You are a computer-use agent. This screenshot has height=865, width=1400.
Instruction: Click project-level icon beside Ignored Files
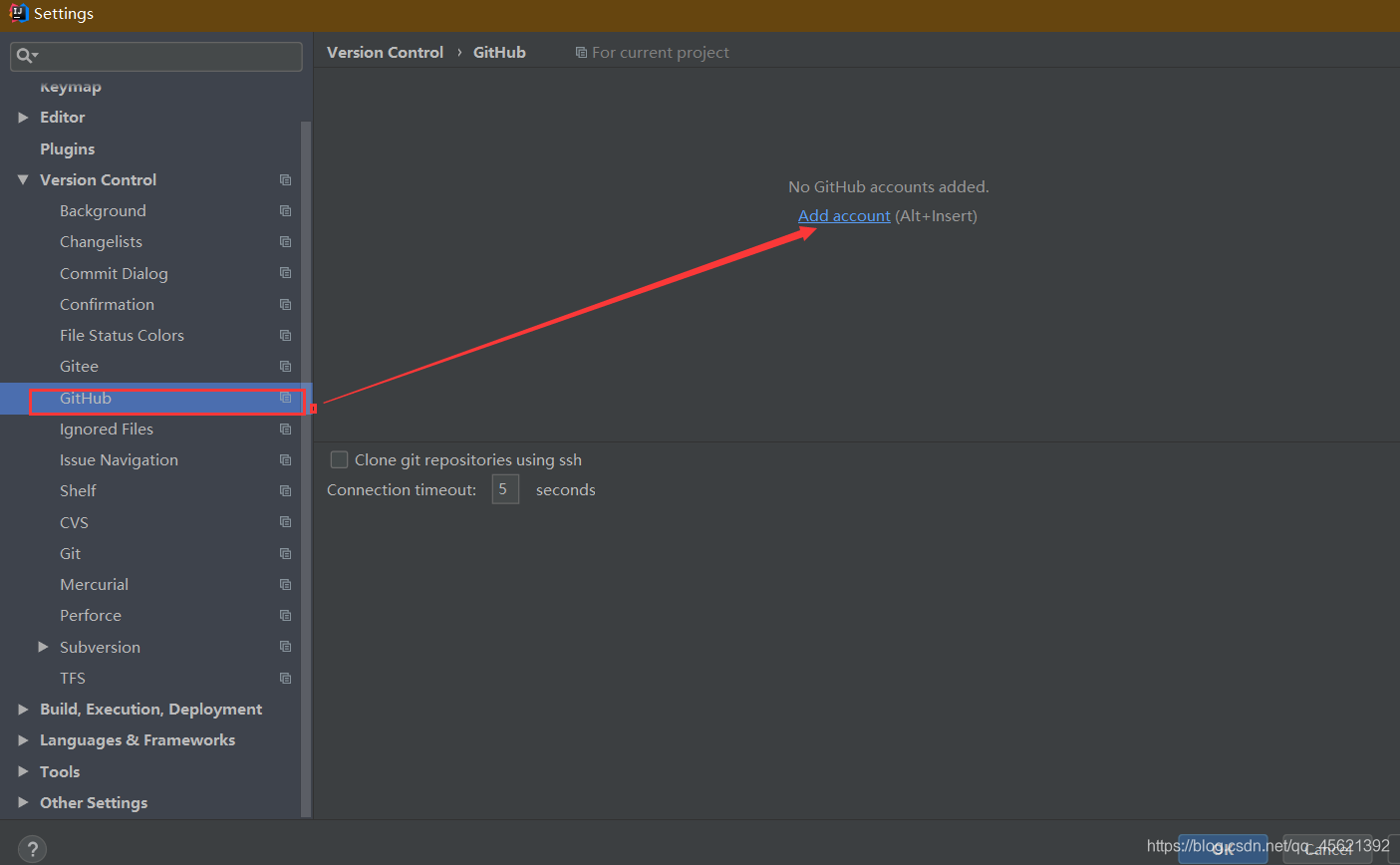(285, 430)
